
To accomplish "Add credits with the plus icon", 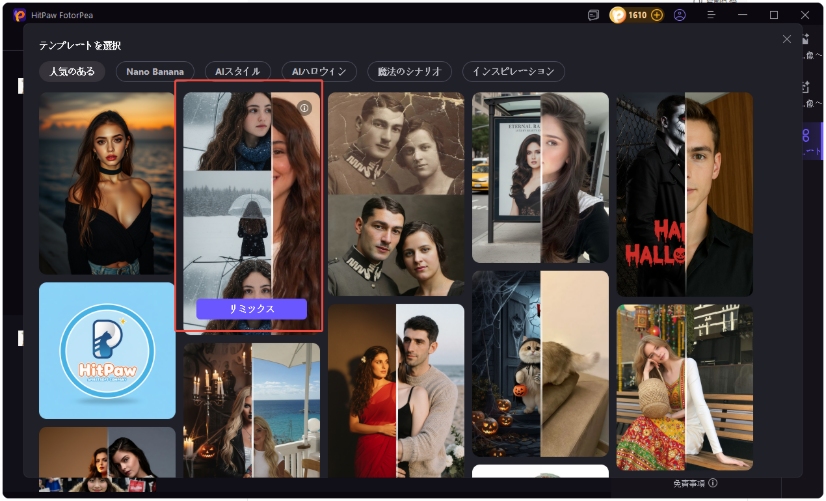I will pyautogui.click(x=657, y=15).
